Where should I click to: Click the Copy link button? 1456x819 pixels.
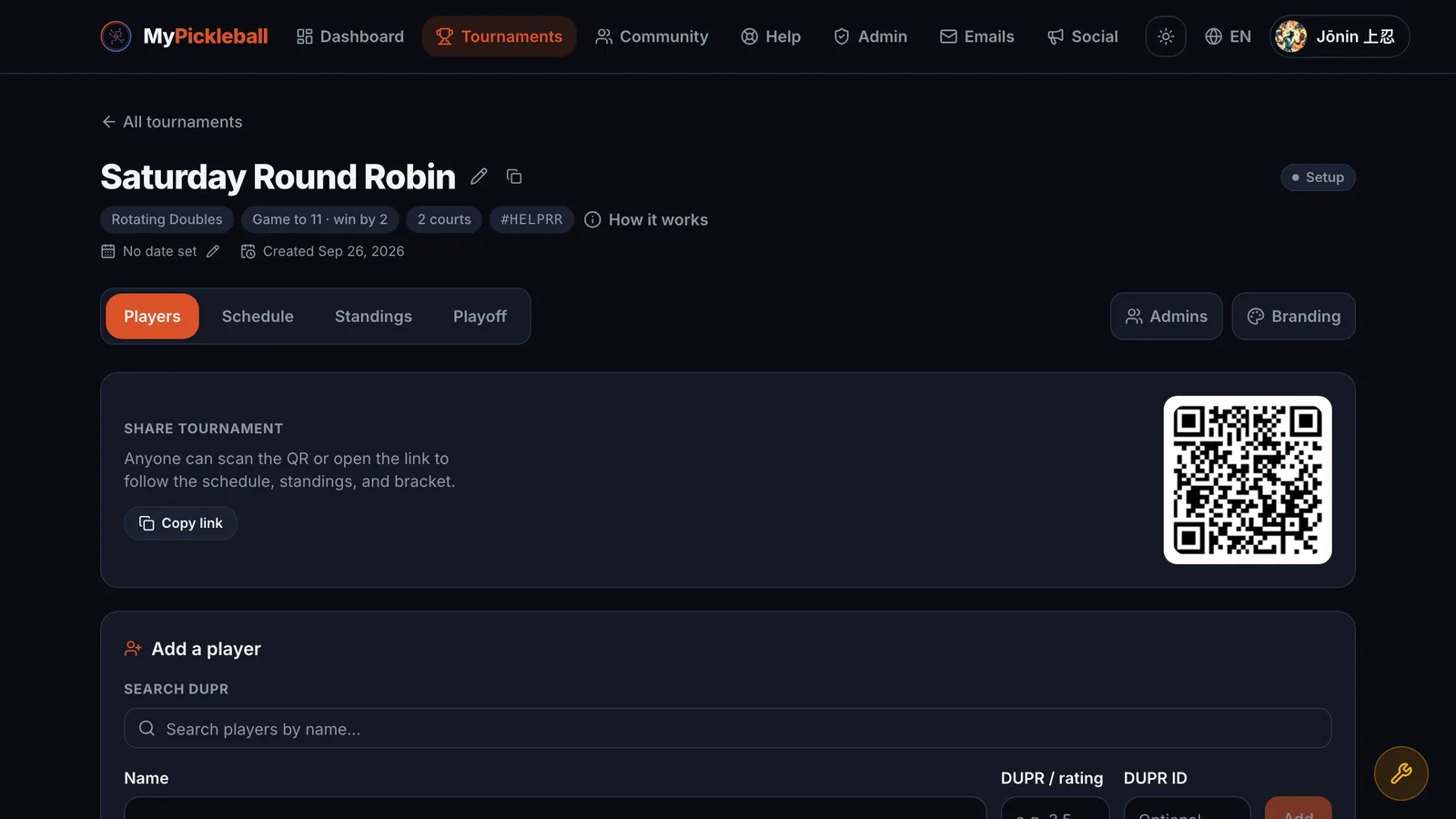pyautogui.click(x=181, y=523)
